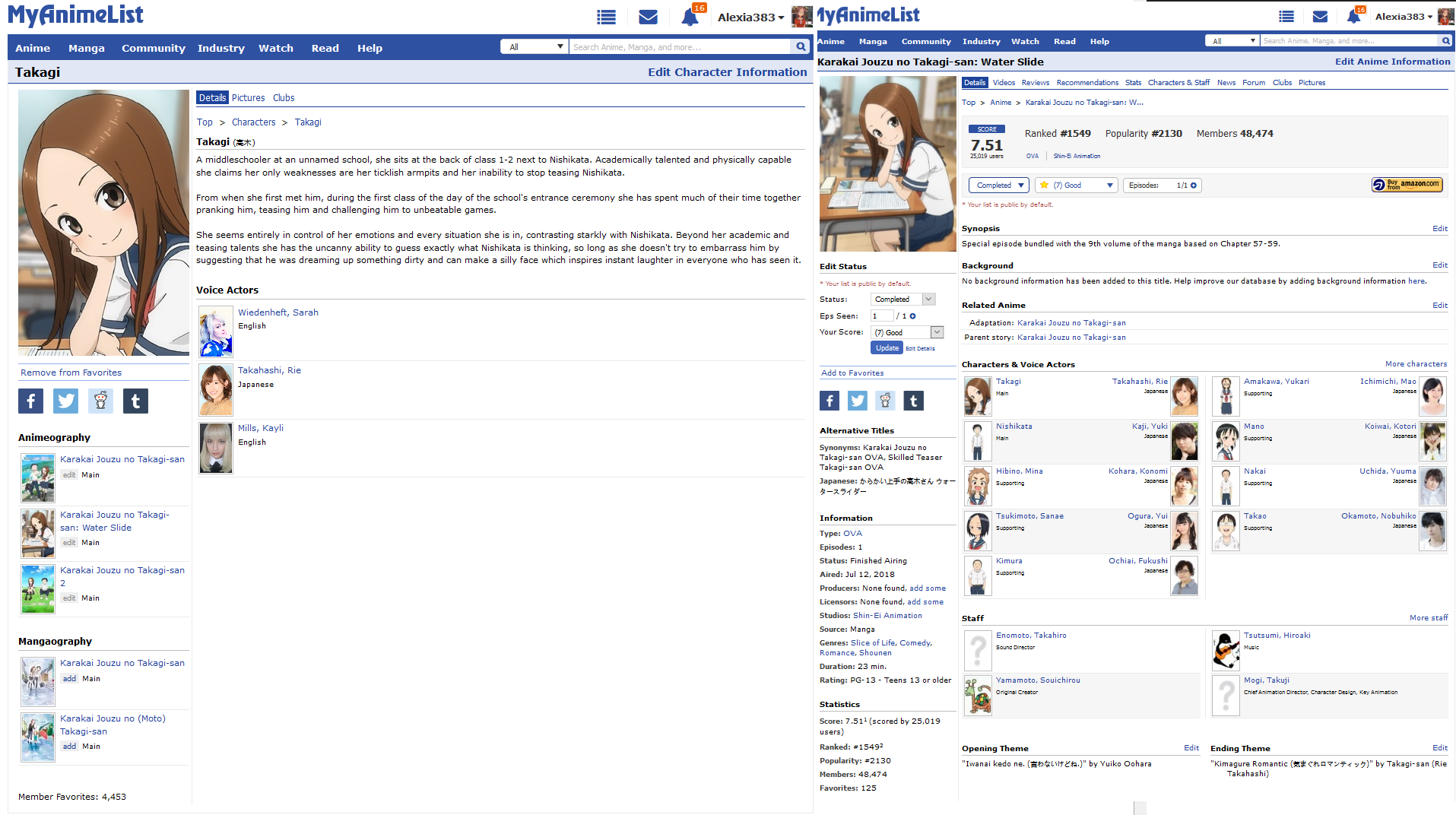Click Edit link beside Synopsis
Viewport: 1456px width, 815px height.
click(1439, 229)
